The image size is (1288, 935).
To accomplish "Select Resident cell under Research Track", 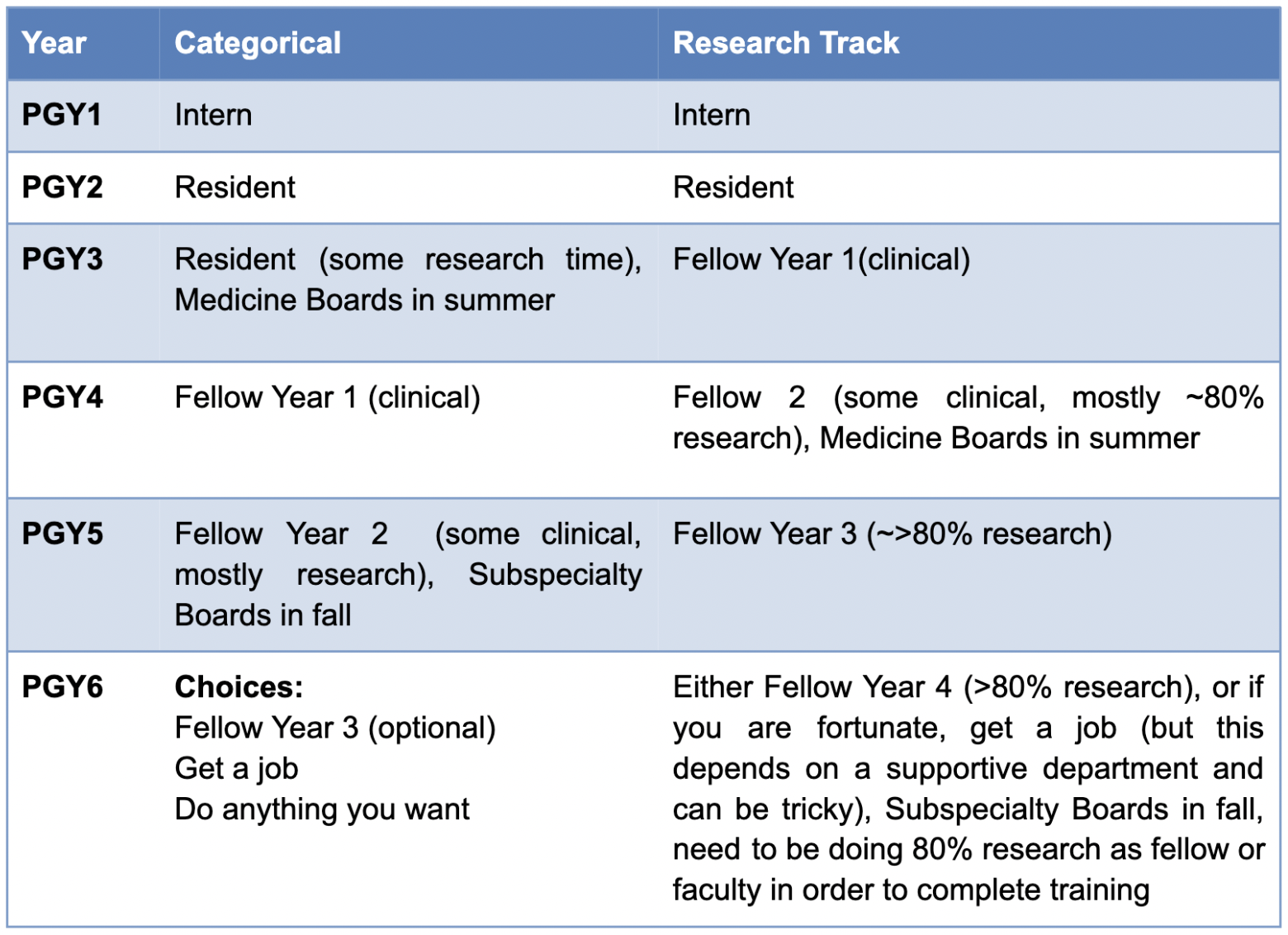I will coord(733,187).
